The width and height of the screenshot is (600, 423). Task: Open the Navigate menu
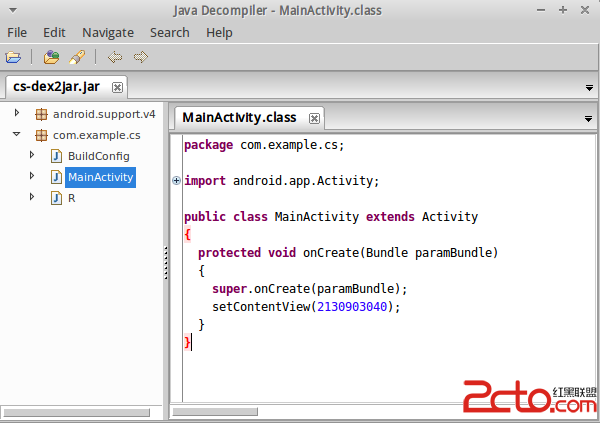(x=108, y=33)
